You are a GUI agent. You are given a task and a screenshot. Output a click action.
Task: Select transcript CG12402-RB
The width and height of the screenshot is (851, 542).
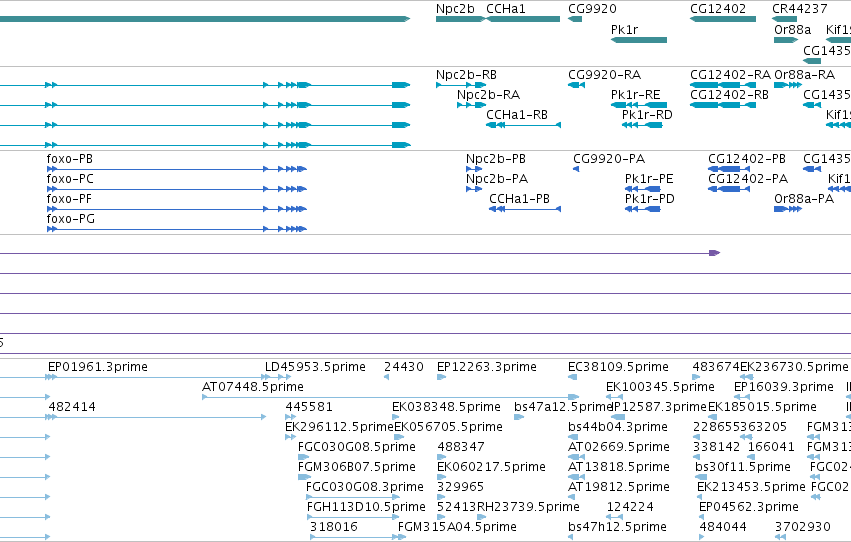[729, 95]
